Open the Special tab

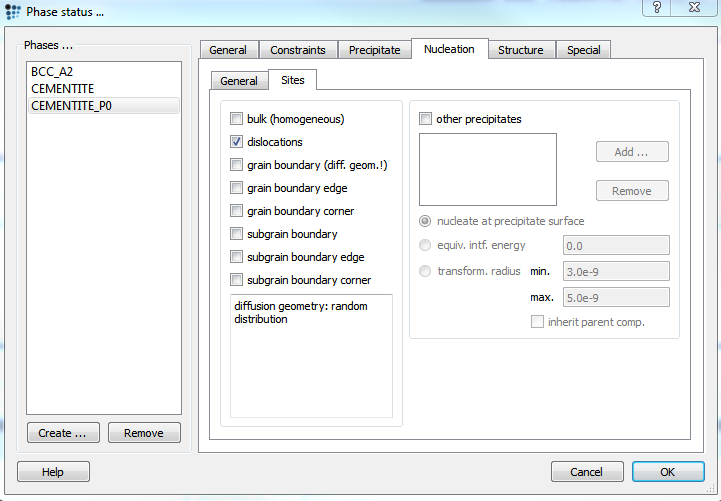(583, 50)
